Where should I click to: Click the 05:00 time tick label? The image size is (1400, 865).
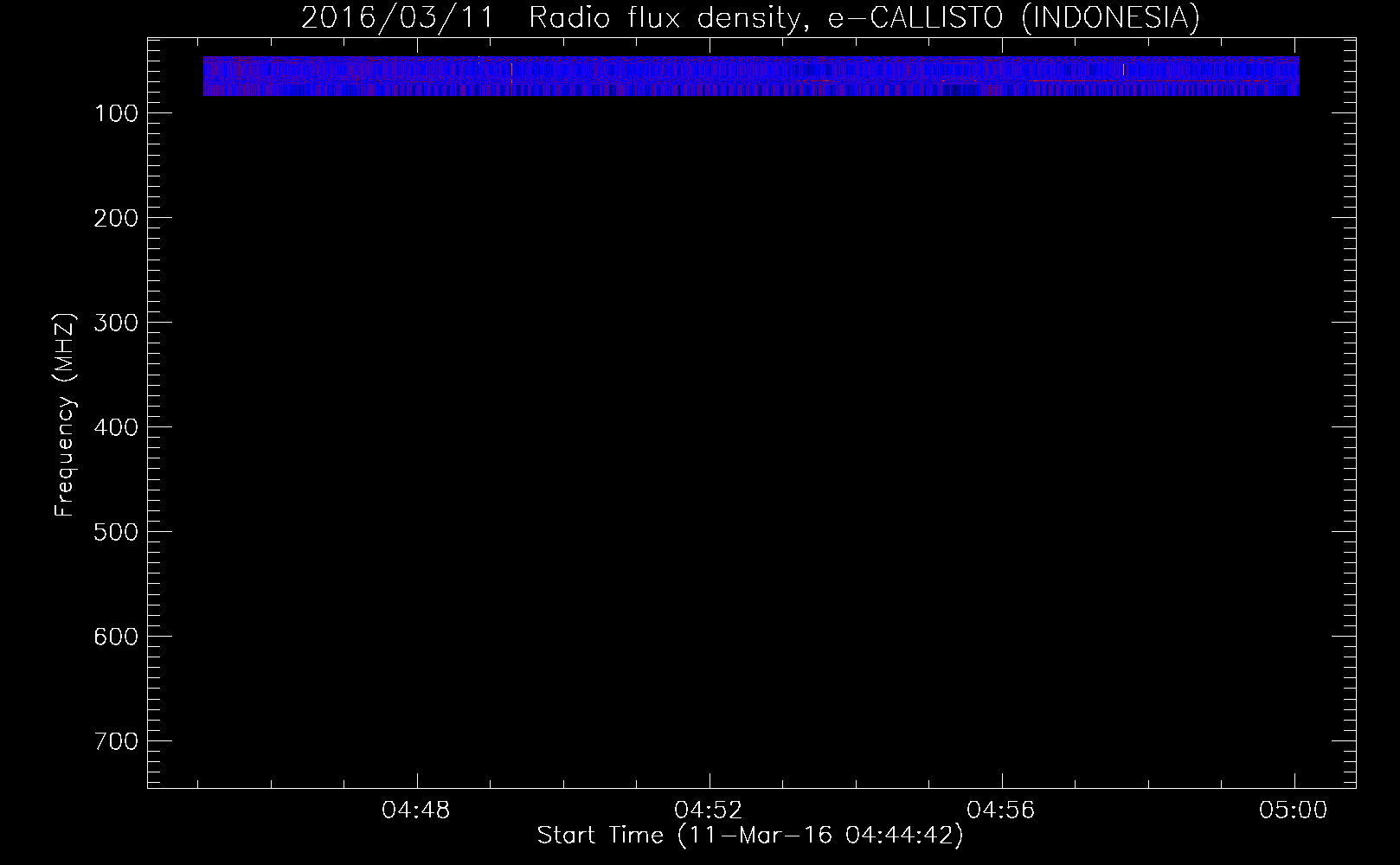[x=1294, y=811]
